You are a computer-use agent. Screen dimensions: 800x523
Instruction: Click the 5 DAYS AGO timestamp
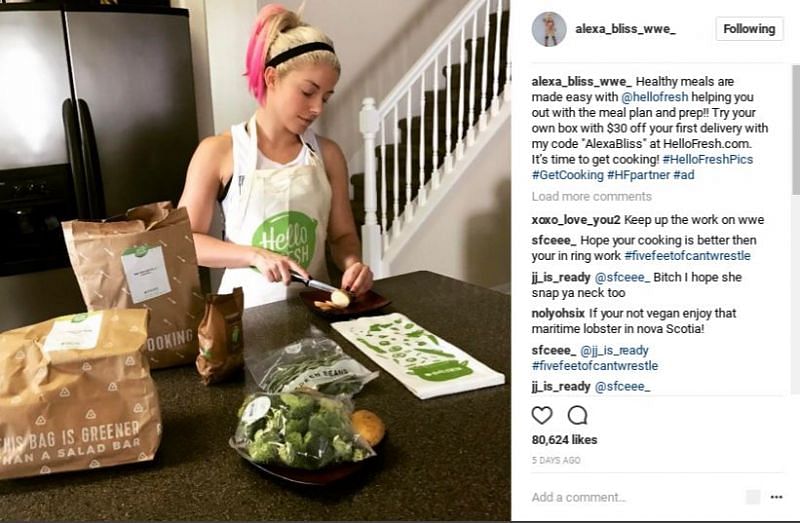(x=556, y=460)
